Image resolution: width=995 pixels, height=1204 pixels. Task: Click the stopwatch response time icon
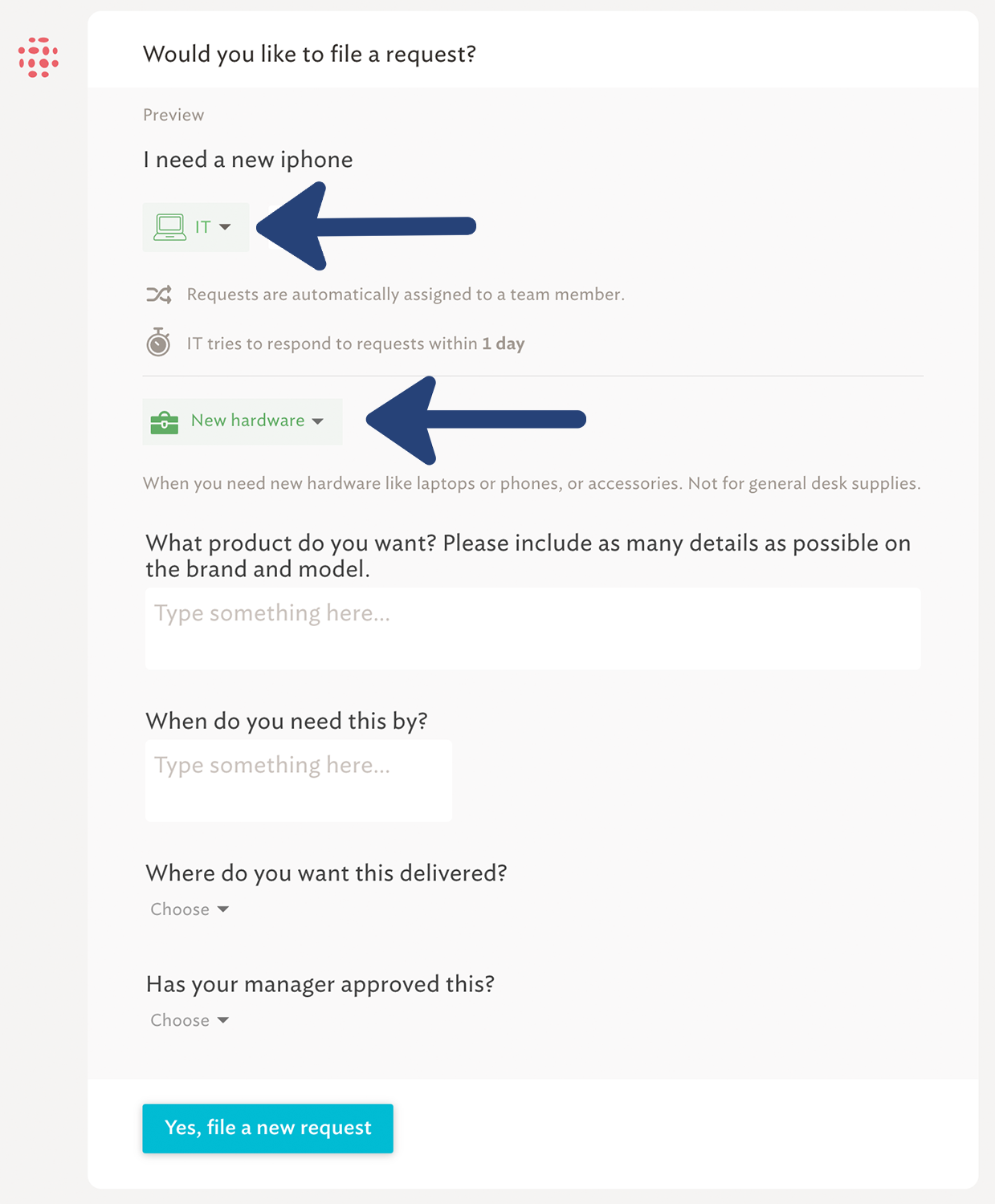(x=158, y=342)
